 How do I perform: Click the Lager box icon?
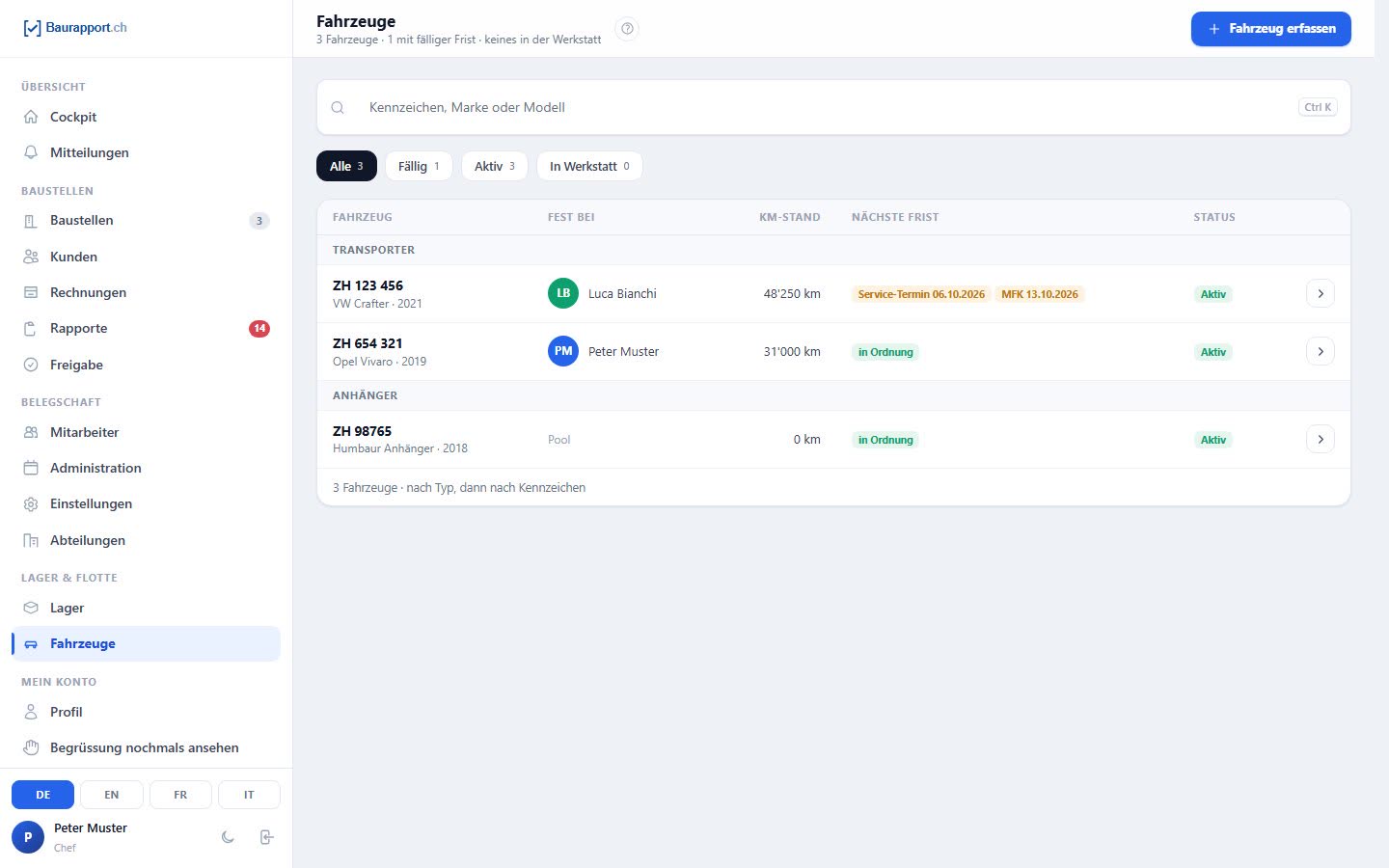click(x=31, y=608)
